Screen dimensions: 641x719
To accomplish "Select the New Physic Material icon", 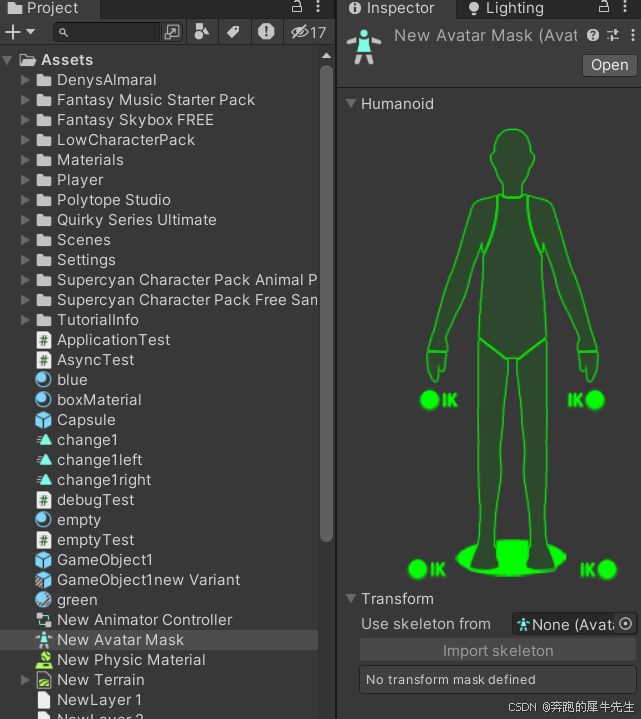I will 44,660.
